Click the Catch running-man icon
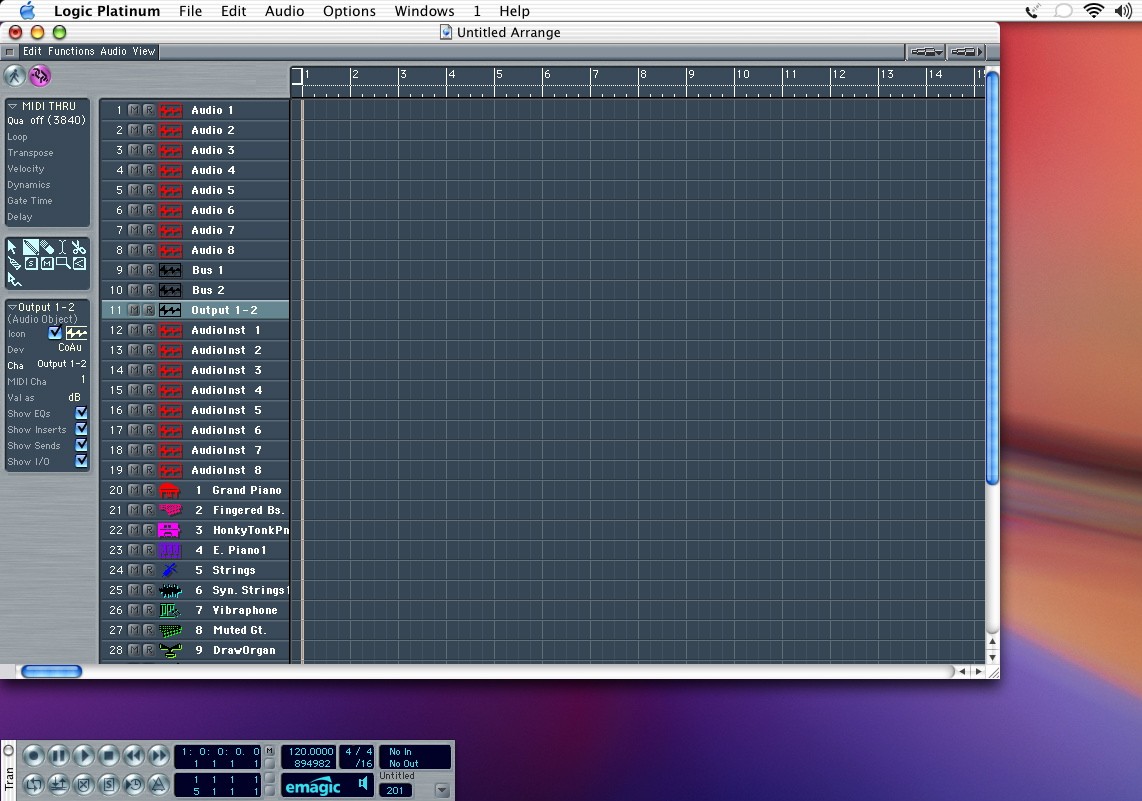This screenshot has height=801, width=1142. (x=14, y=76)
